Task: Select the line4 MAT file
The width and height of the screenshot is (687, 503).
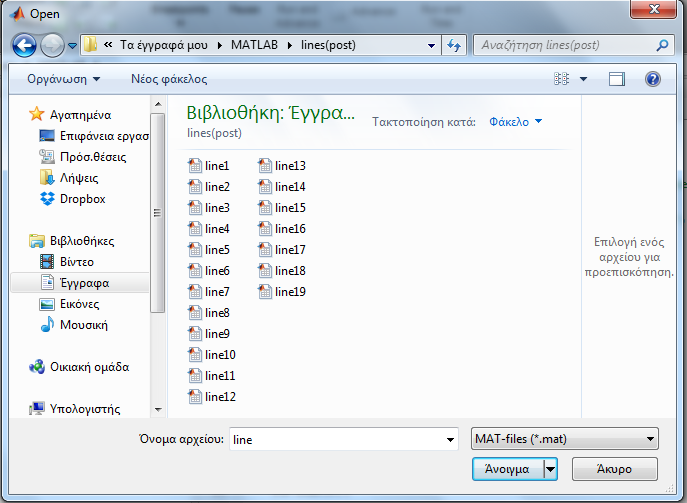Action: [x=209, y=229]
